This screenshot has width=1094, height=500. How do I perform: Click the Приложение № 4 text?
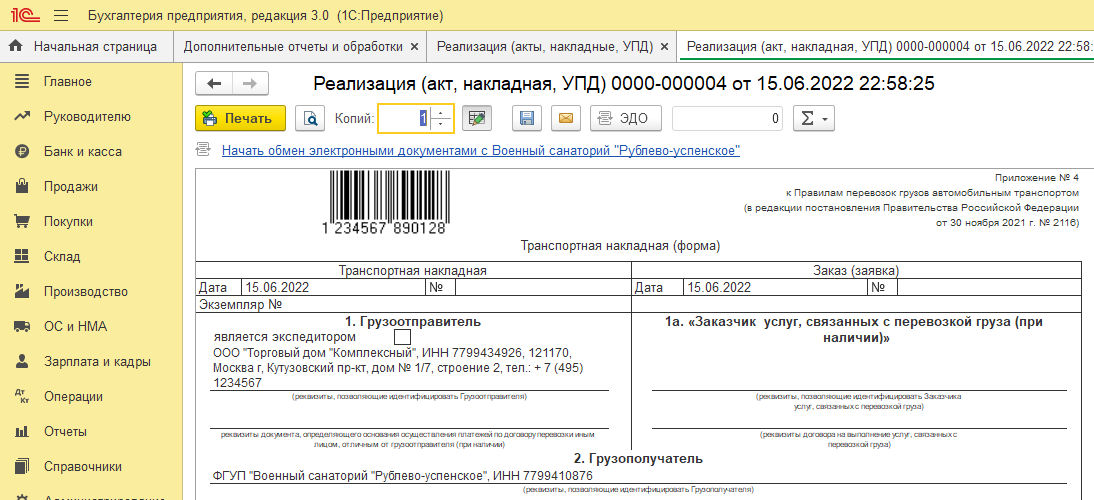coord(1037,178)
